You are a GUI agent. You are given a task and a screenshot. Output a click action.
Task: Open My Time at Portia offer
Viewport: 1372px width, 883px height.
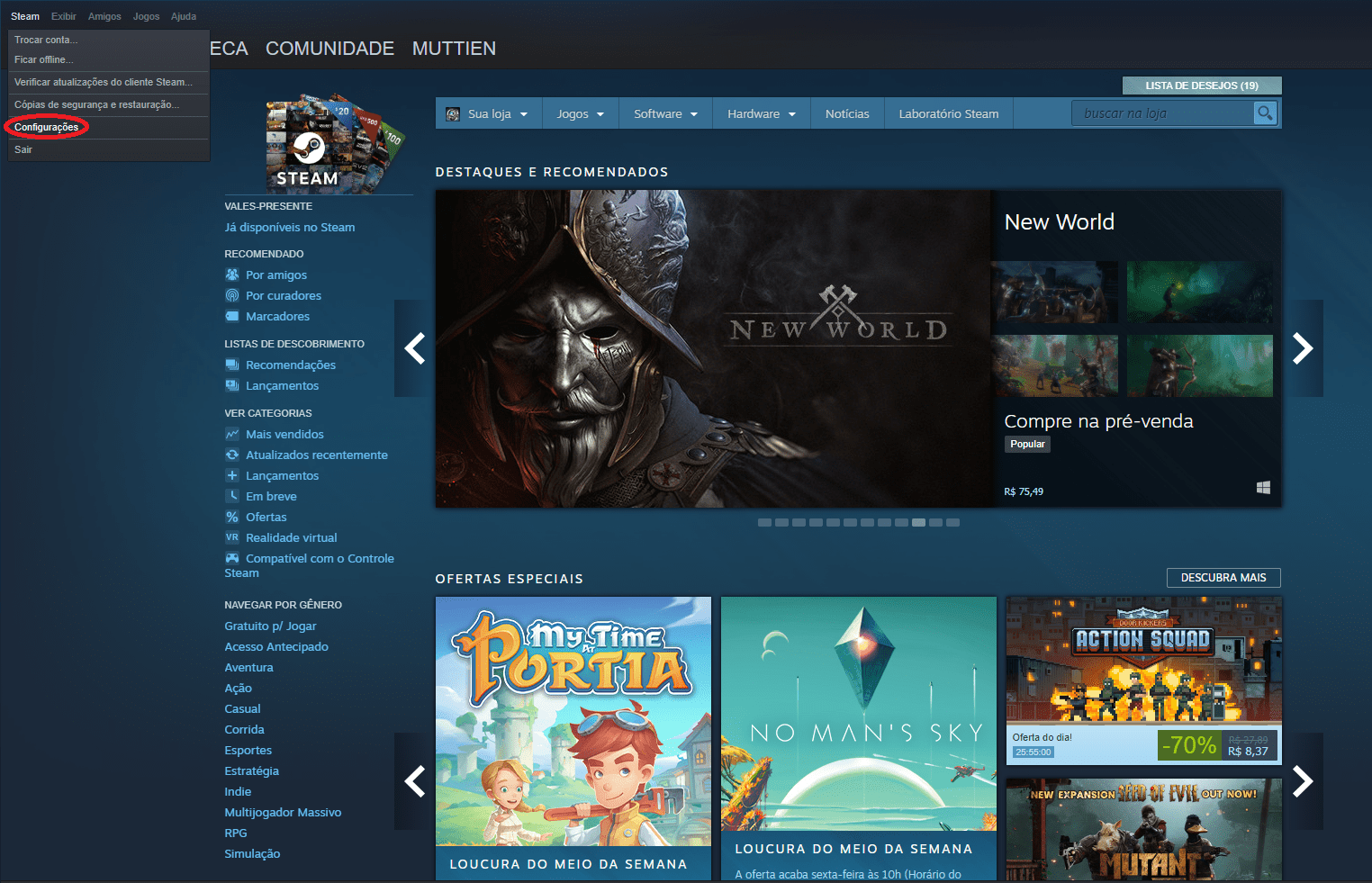click(x=573, y=738)
